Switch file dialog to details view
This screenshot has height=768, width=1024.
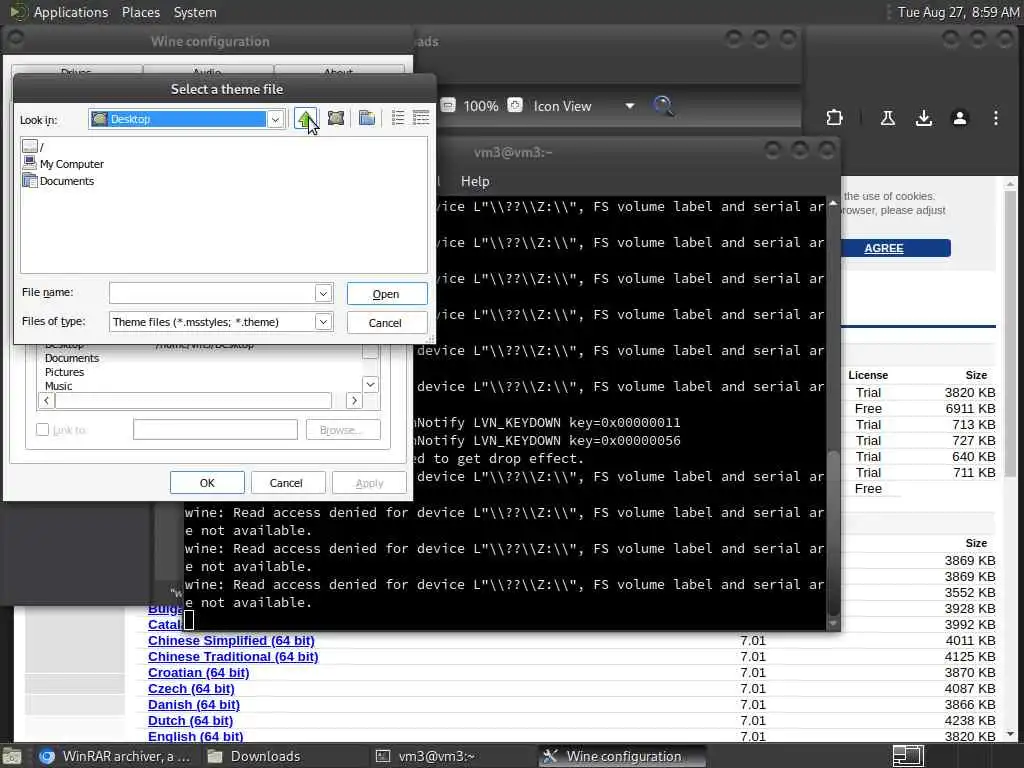[421, 118]
